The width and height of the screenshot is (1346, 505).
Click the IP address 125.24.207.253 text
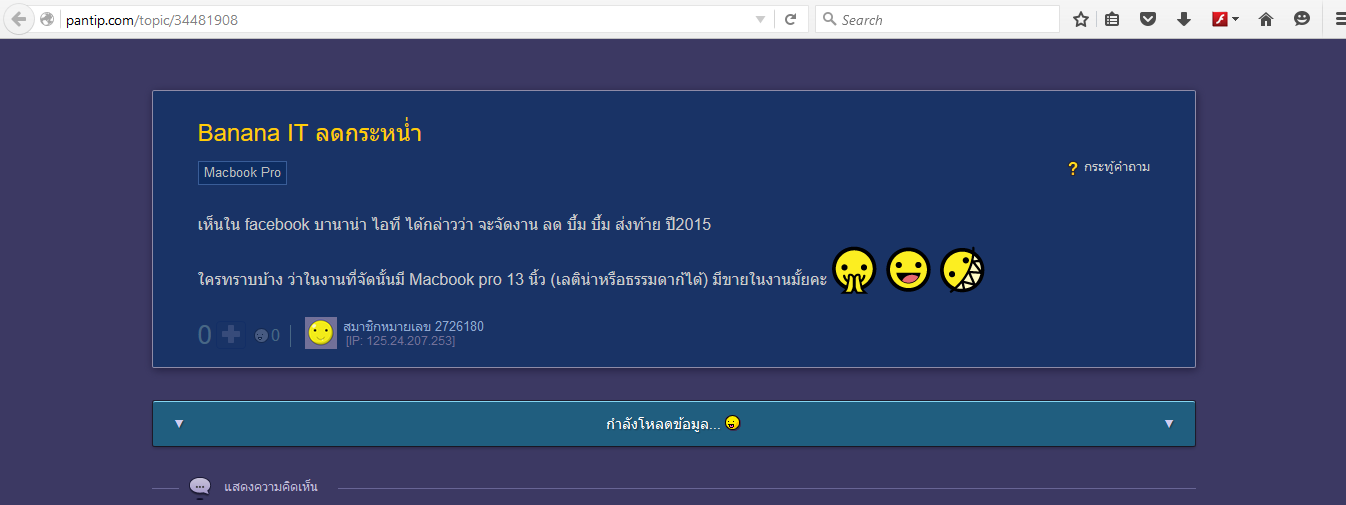tap(400, 341)
